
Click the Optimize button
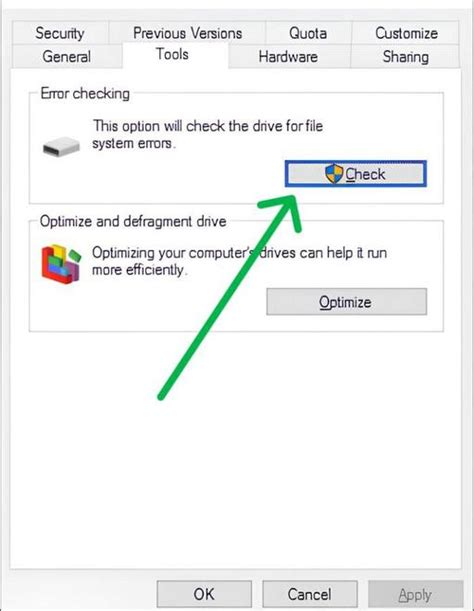click(x=347, y=302)
